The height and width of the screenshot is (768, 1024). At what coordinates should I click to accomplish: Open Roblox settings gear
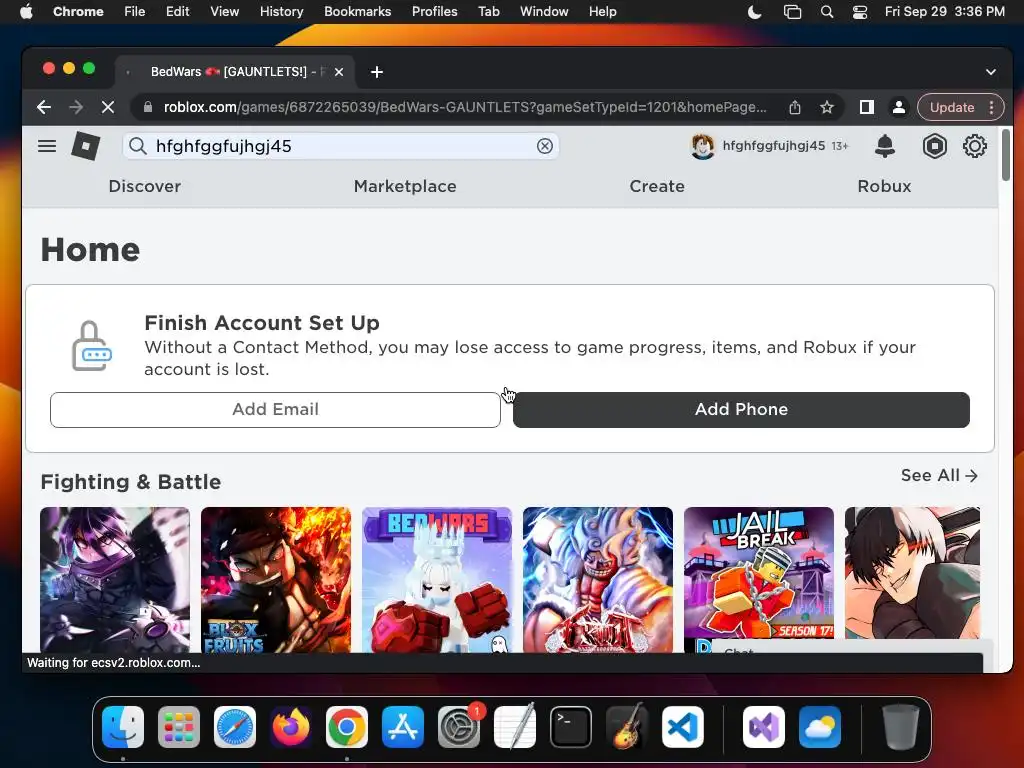pyautogui.click(x=974, y=146)
